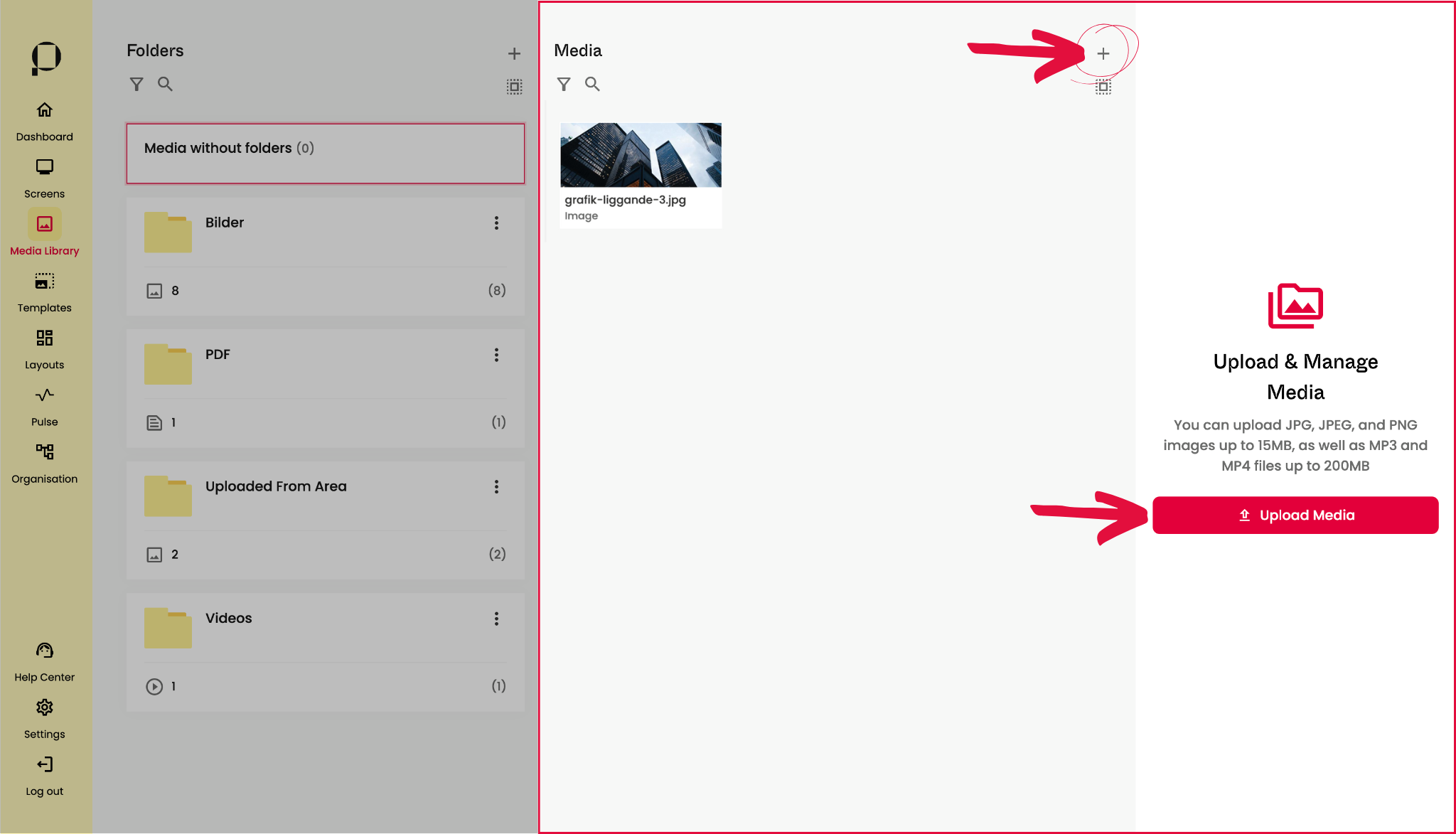This screenshot has height=834, width=1456.
Task: Open Settings from sidebar
Action: [x=44, y=718]
